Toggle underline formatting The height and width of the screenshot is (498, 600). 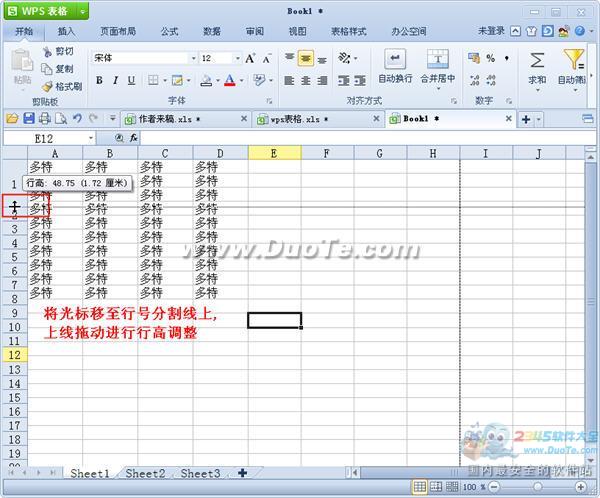pyautogui.click(x=131, y=80)
